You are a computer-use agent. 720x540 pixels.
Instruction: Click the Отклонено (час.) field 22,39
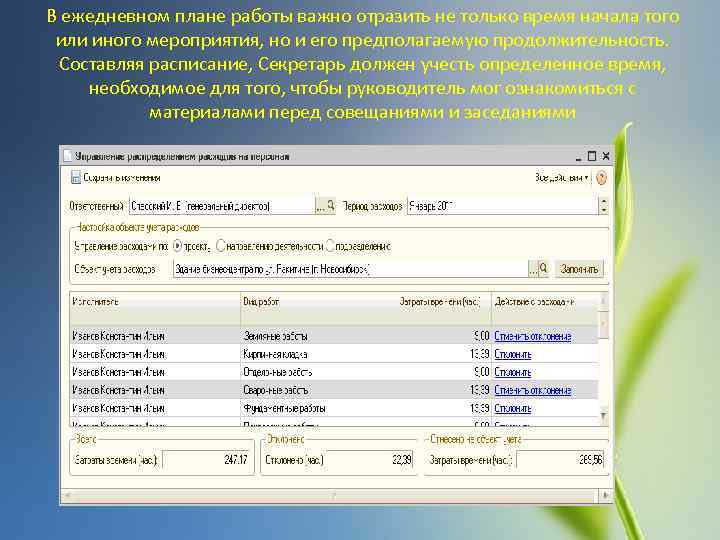(x=370, y=460)
